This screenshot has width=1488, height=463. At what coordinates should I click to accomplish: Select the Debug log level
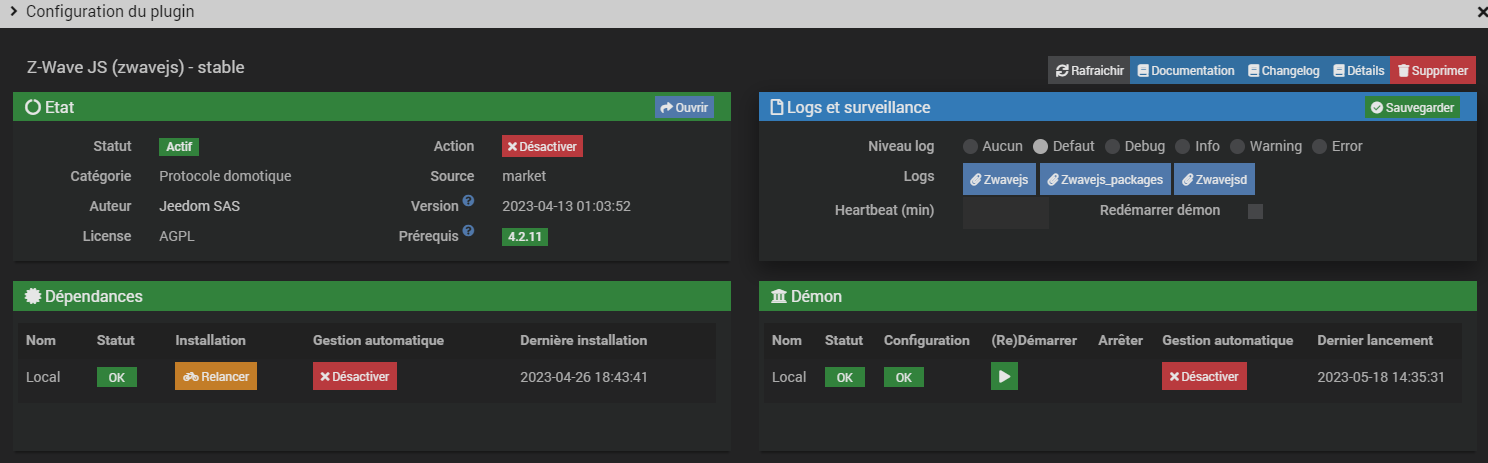pos(1112,146)
